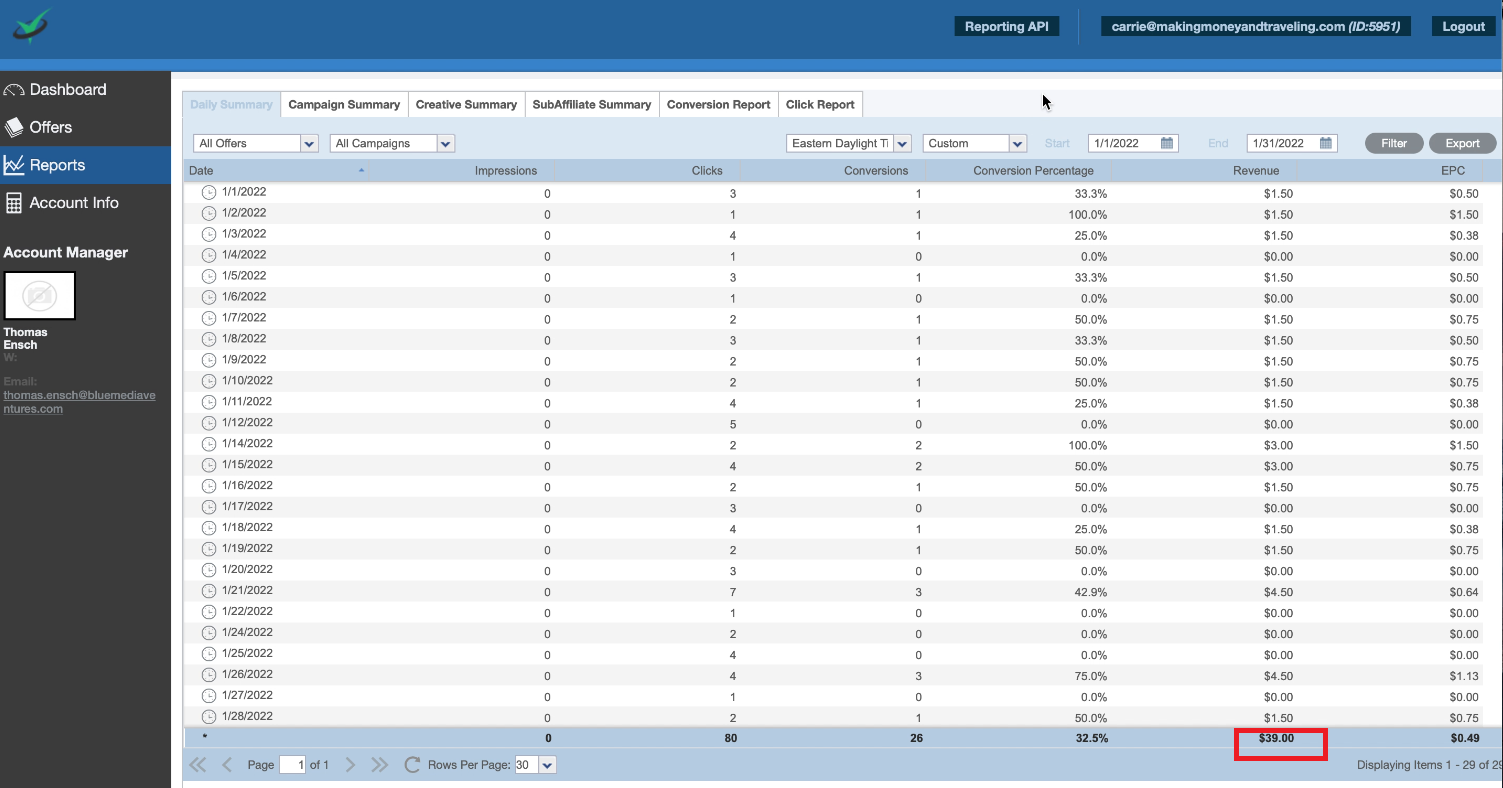Click the $0.64 EPC cell
1503x788 pixels.
coord(1464,592)
